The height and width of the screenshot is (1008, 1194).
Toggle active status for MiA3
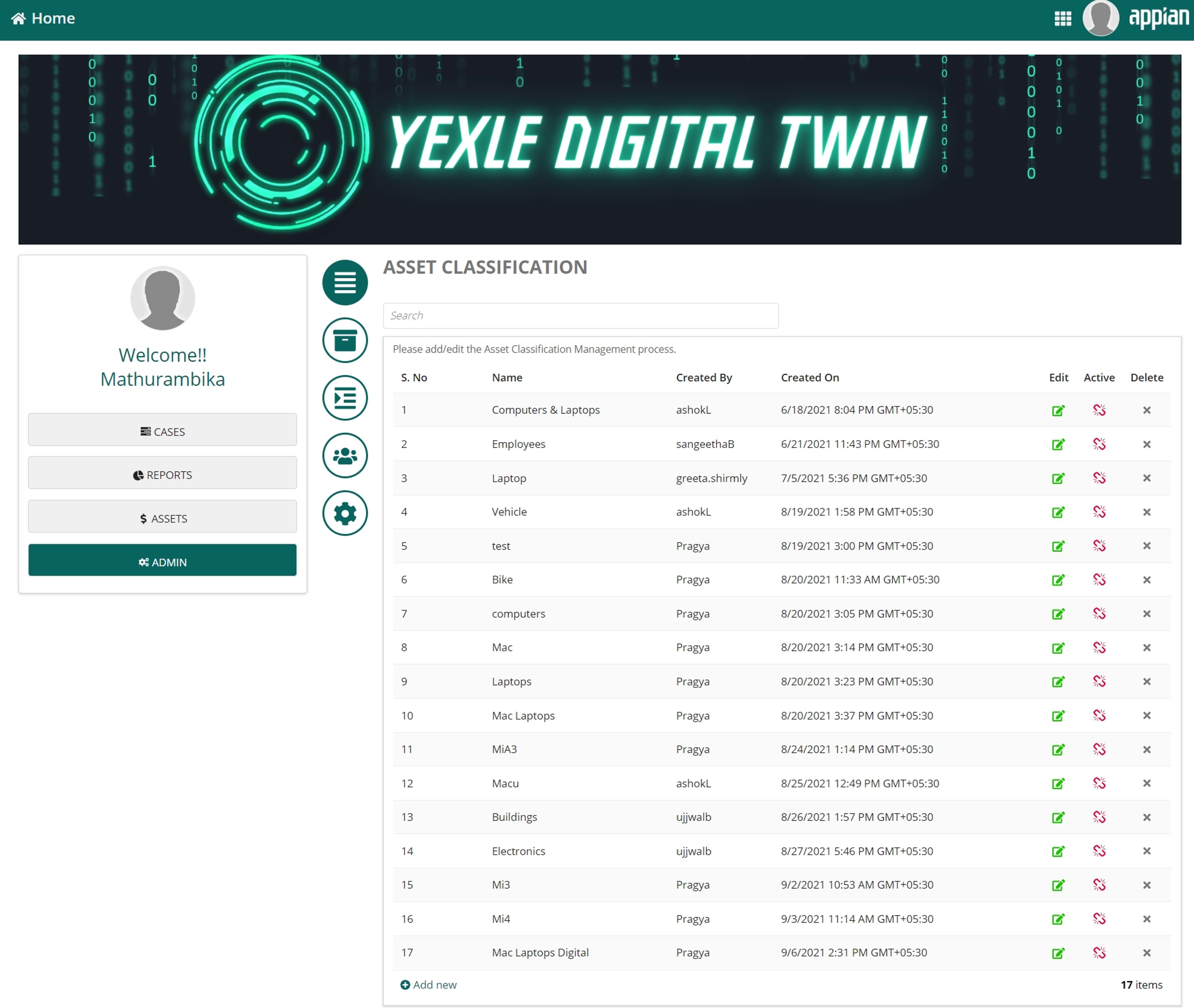coord(1099,749)
